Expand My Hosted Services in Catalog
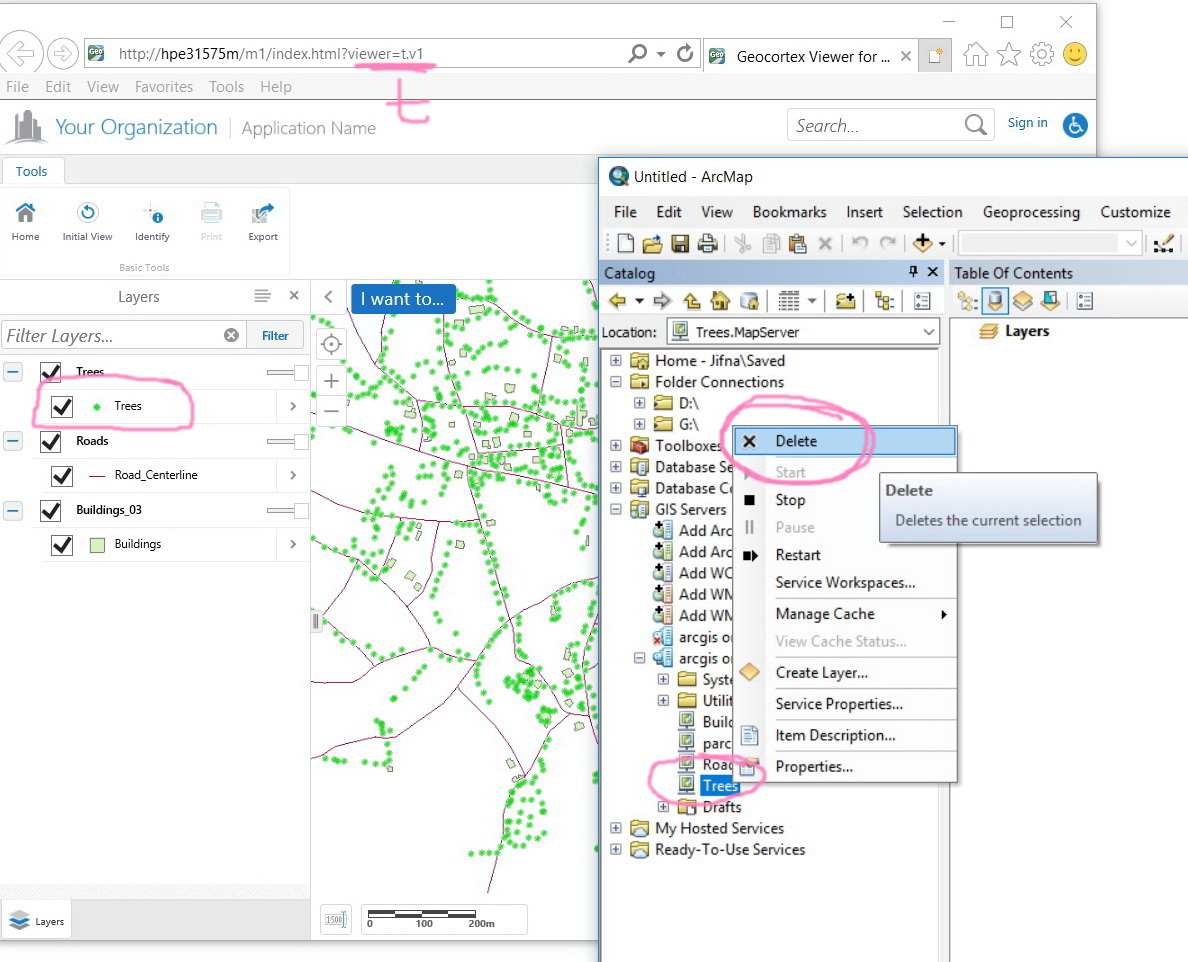 click(x=616, y=828)
